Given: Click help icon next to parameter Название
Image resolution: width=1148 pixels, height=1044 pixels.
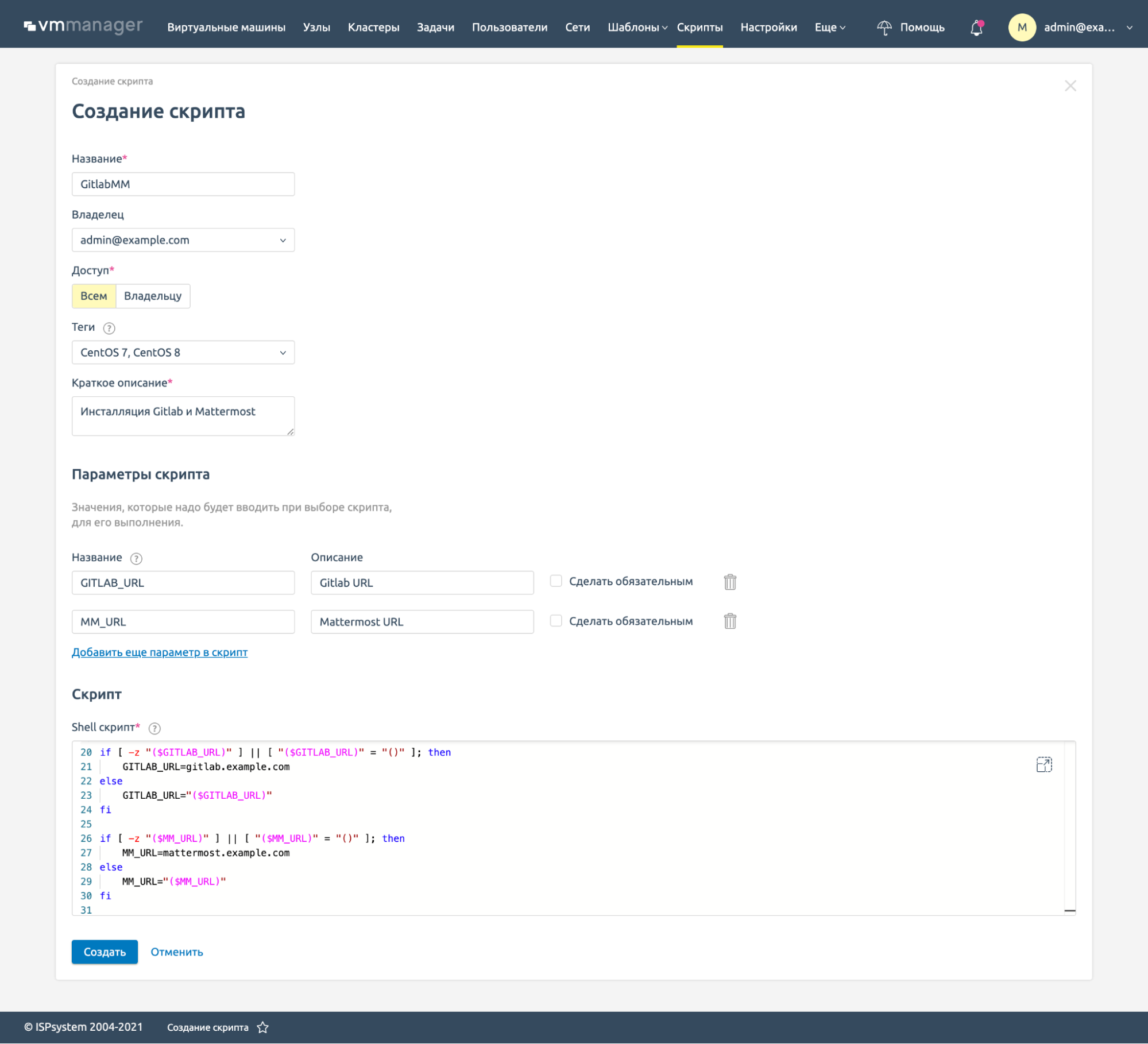Looking at the screenshot, I should click(136, 558).
